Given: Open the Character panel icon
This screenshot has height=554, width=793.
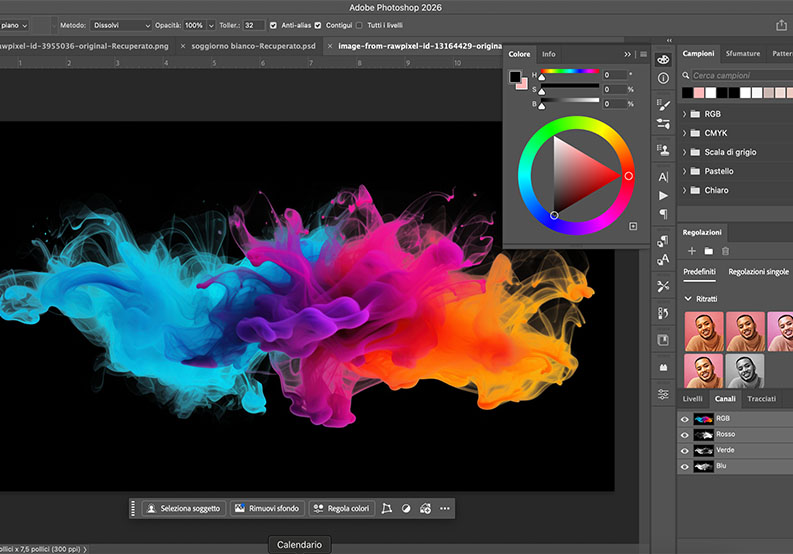Looking at the screenshot, I should tap(663, 176).
